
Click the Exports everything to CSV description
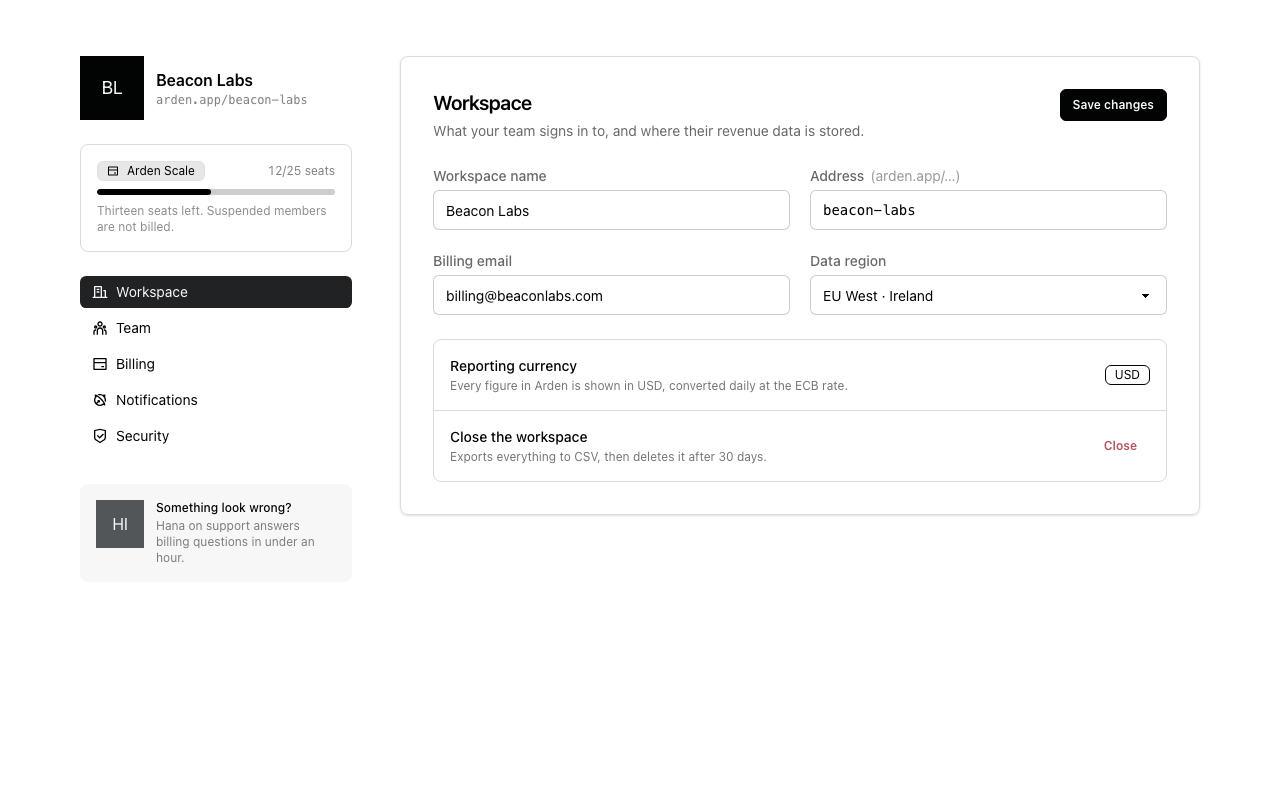(x=608, y=457)
